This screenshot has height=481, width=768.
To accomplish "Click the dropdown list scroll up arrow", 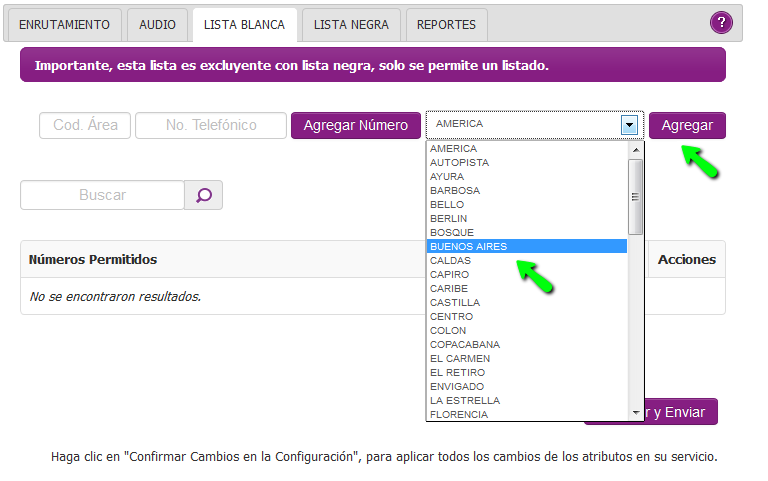I will pos(636,150).
